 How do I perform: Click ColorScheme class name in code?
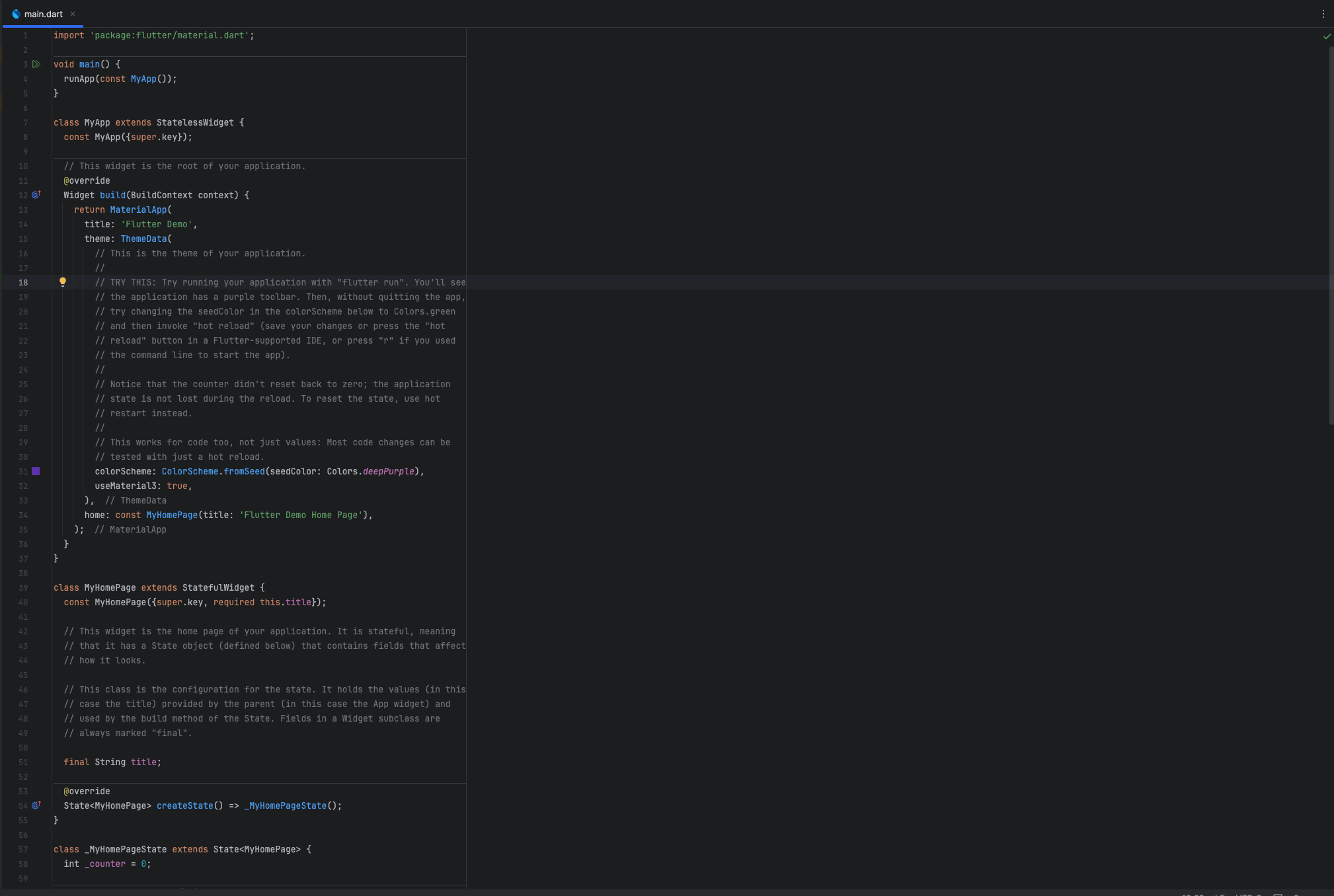click(x=190, y=471)
